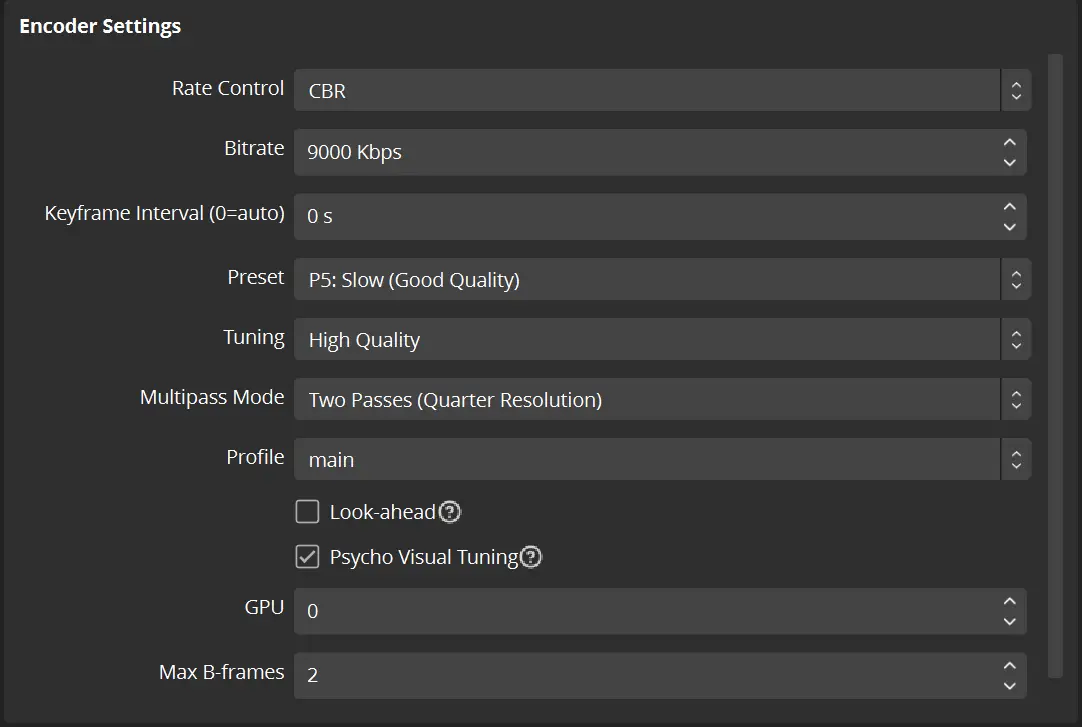Screen dimensions: 1082x727
Task: Enable the Look-ahead checkbox
Action: pos(307,513)
